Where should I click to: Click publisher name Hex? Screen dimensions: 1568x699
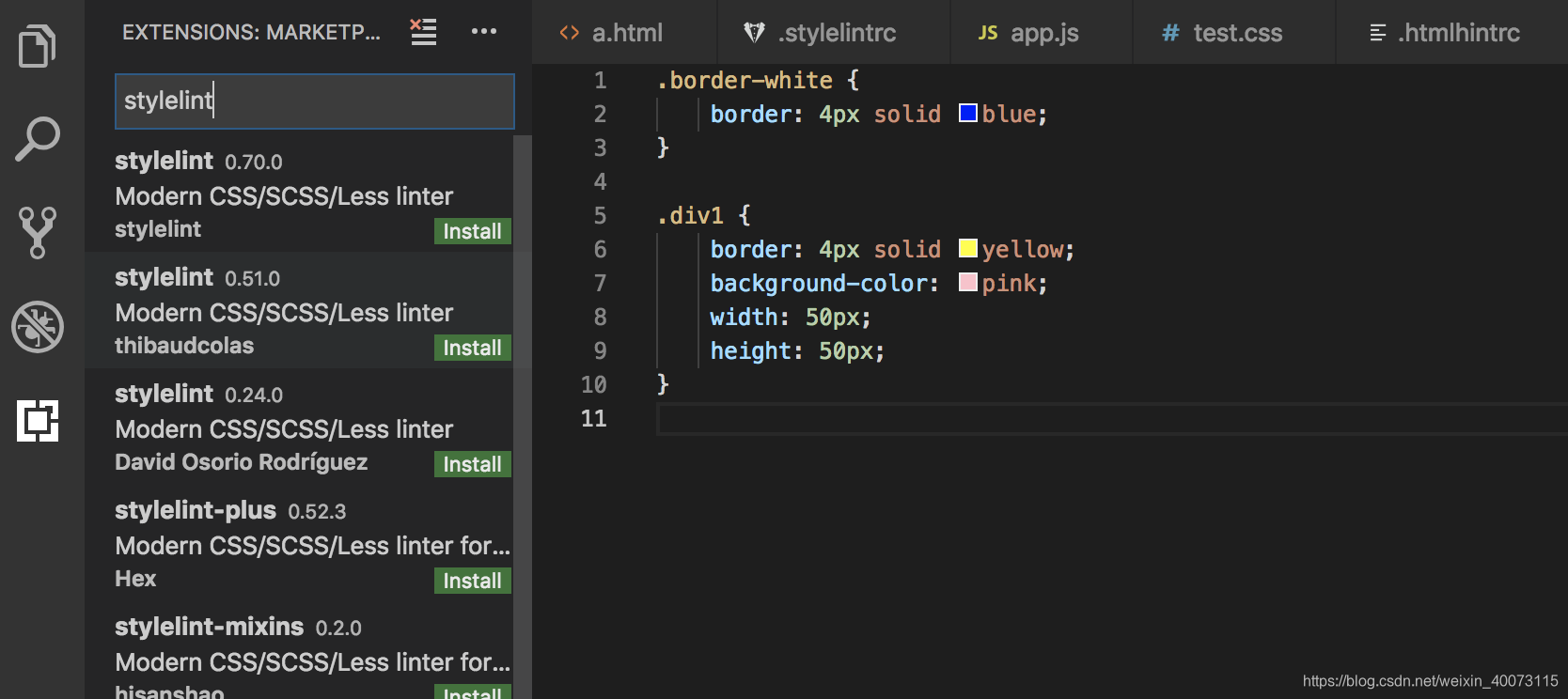135,579
